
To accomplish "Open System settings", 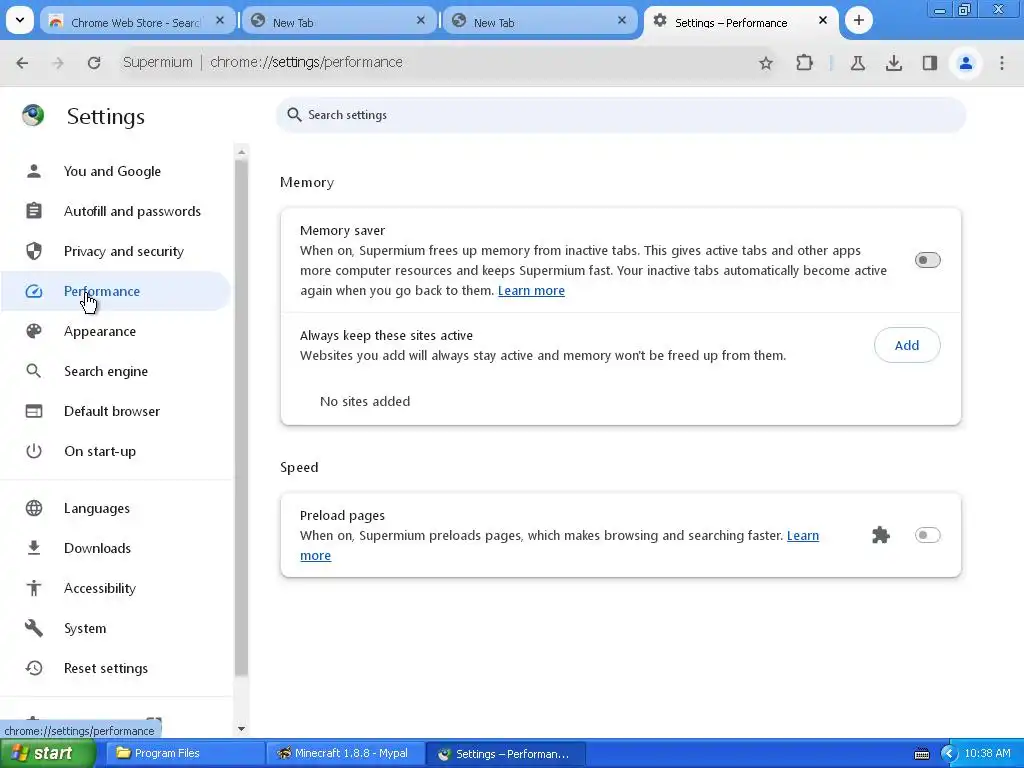I will pos(116,628).
